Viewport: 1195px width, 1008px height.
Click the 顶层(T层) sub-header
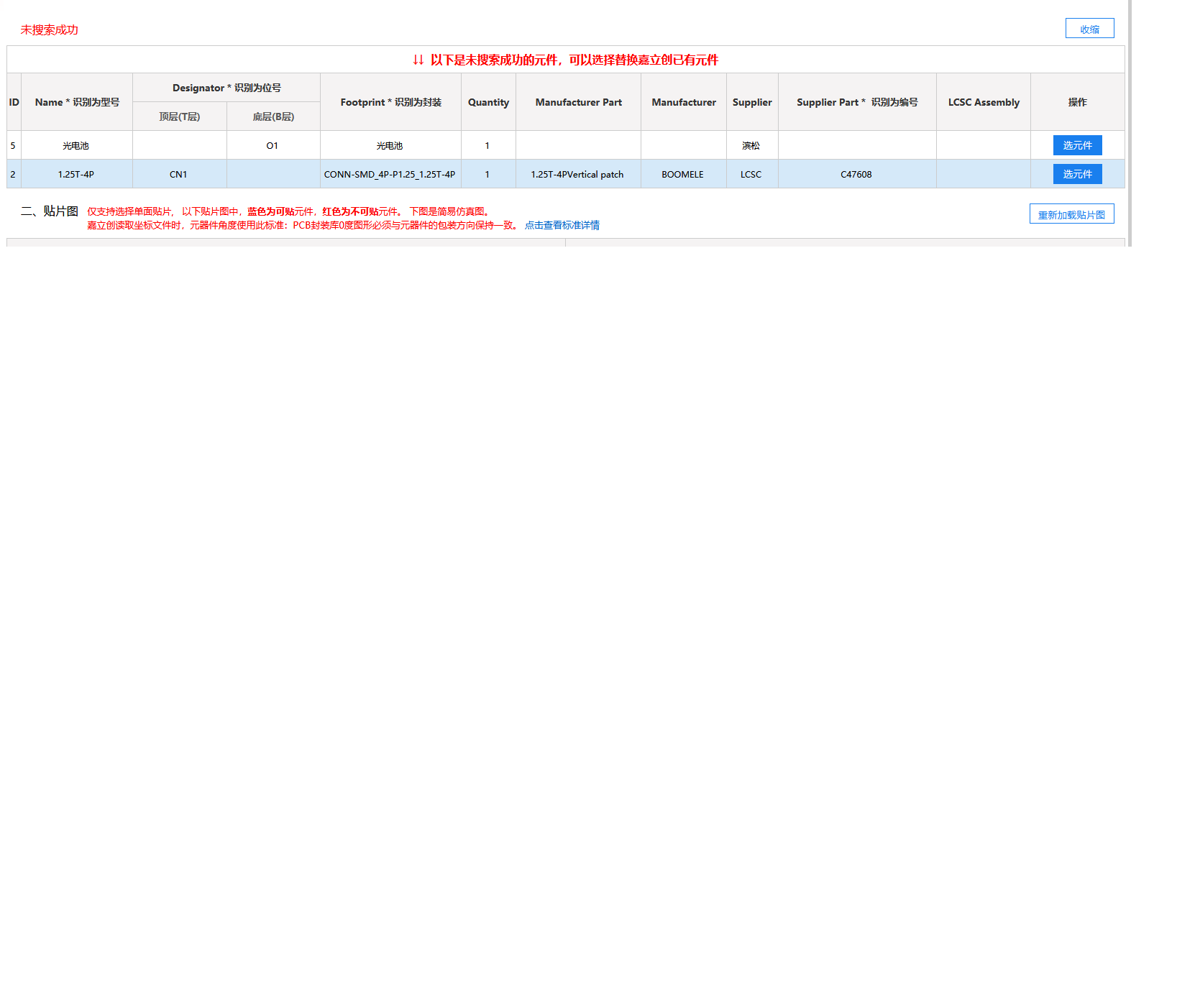click(179, 116)
